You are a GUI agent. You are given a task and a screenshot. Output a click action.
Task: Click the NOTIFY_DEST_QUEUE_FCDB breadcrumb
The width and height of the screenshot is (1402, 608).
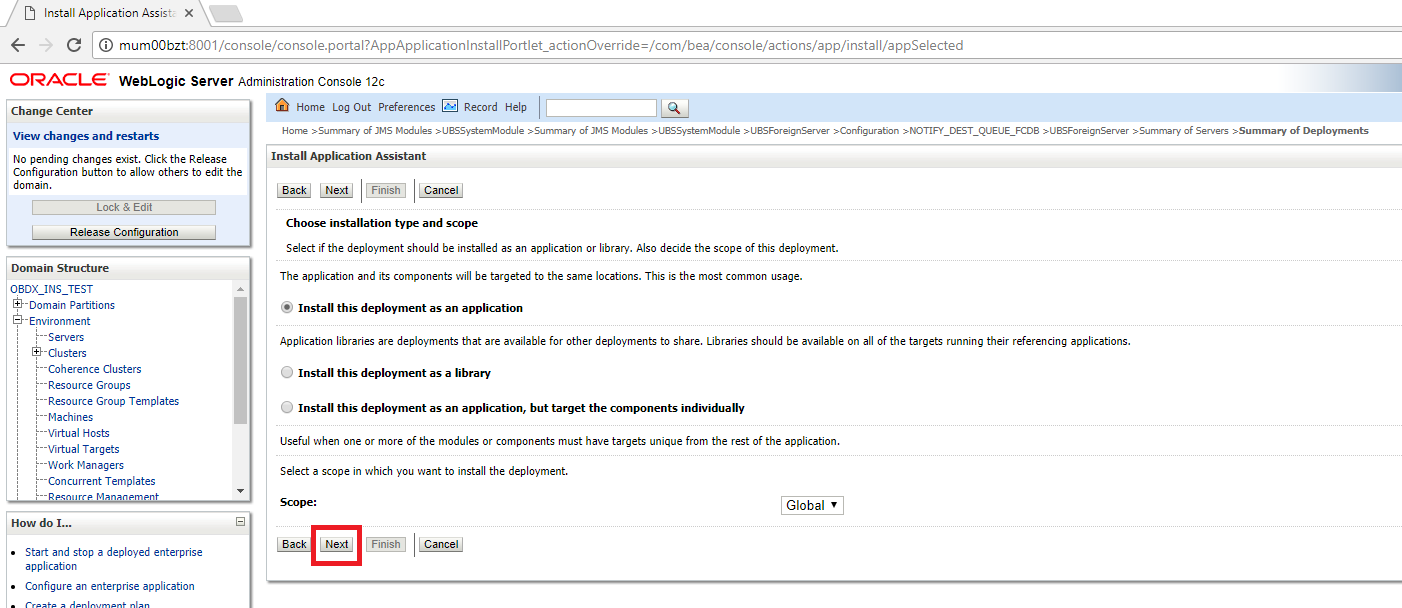pos(975,131)
